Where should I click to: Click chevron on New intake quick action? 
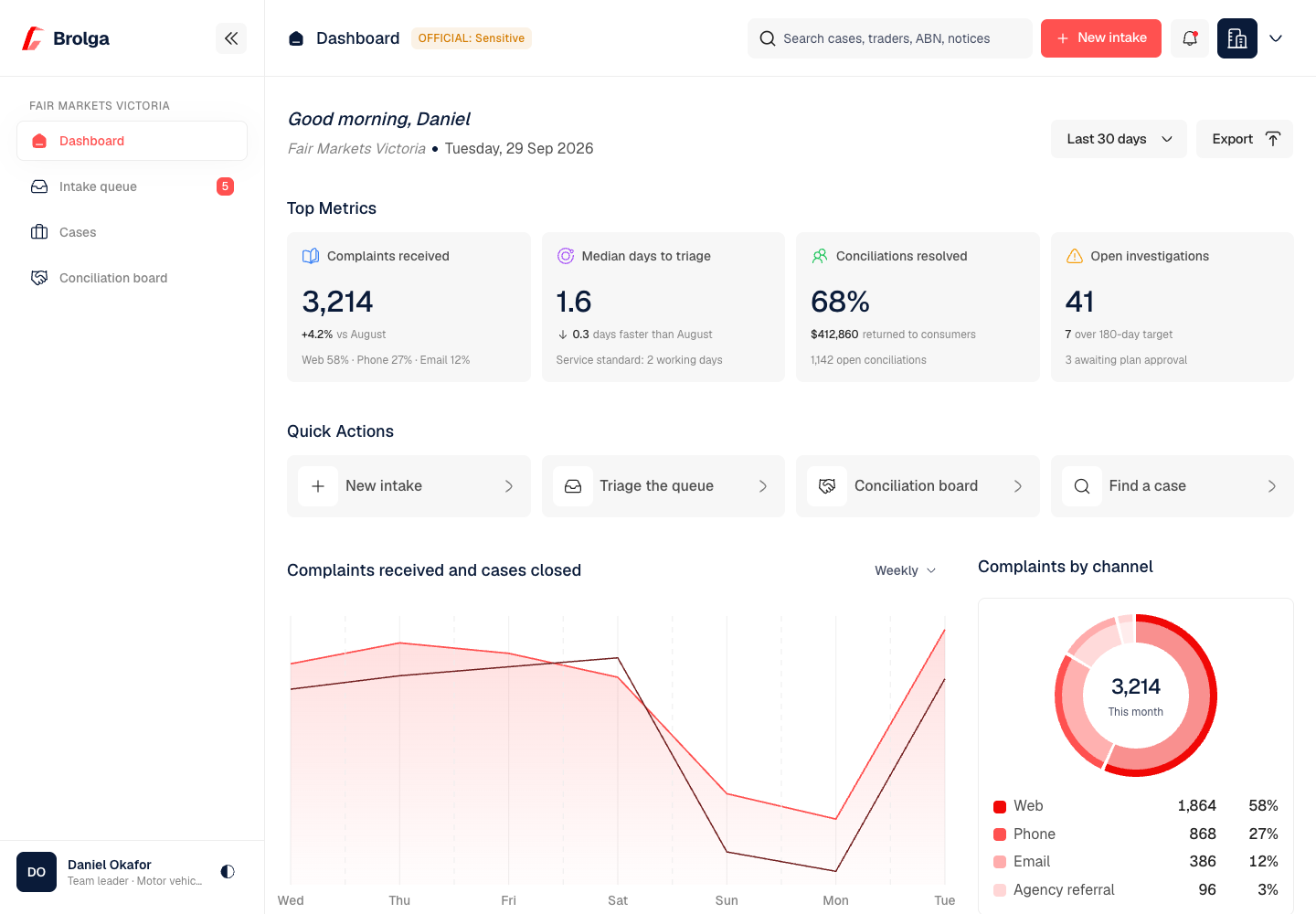click(509, 486)
